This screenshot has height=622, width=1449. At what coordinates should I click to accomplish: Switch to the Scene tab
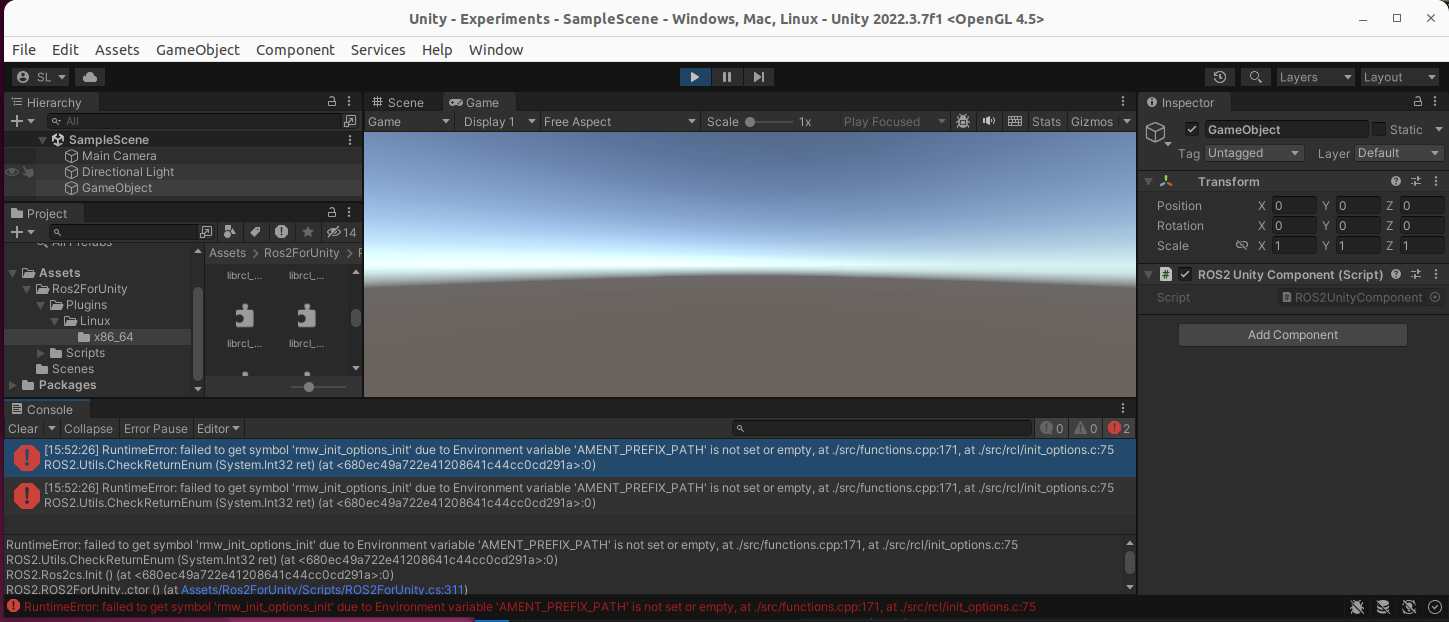399,101
